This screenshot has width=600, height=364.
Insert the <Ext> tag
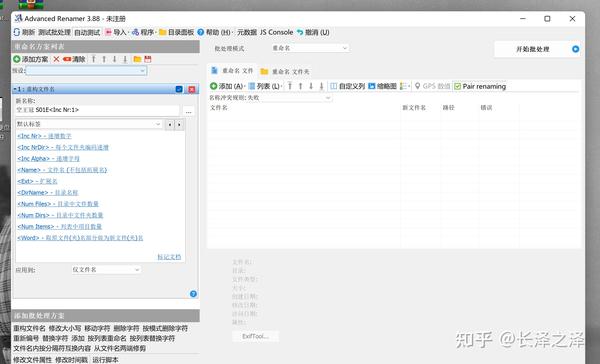pos(37,181)
